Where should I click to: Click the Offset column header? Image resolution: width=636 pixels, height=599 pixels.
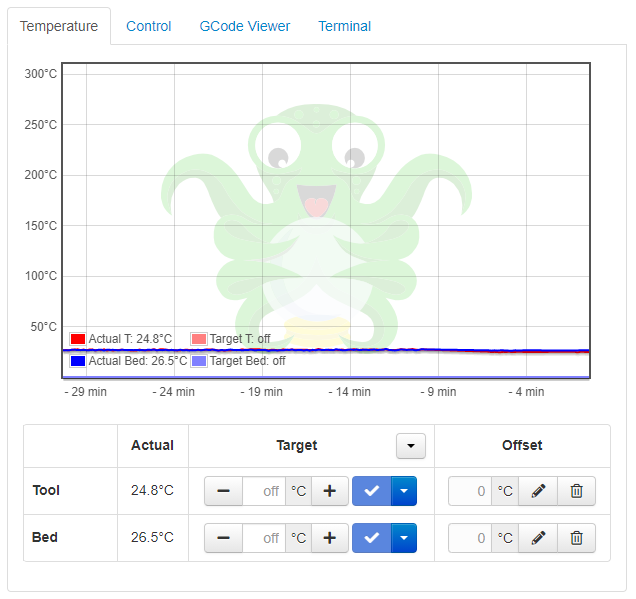[522, 446]
